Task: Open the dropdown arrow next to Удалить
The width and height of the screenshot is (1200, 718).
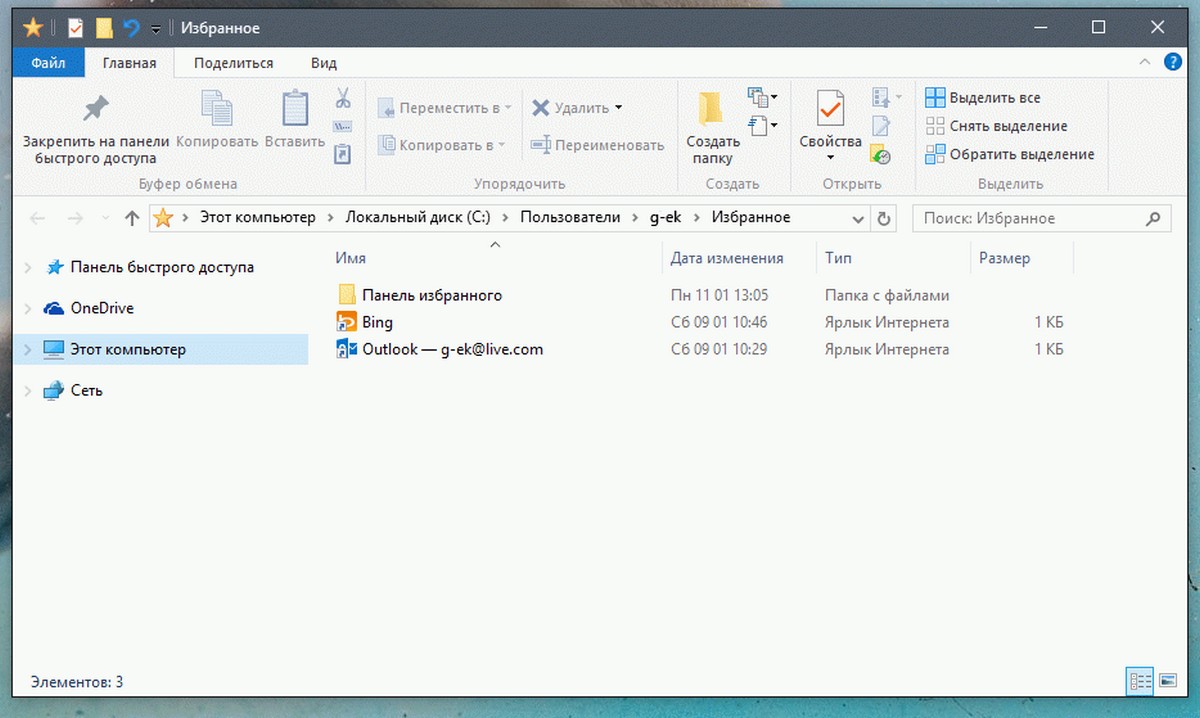Action: point(618,107)
